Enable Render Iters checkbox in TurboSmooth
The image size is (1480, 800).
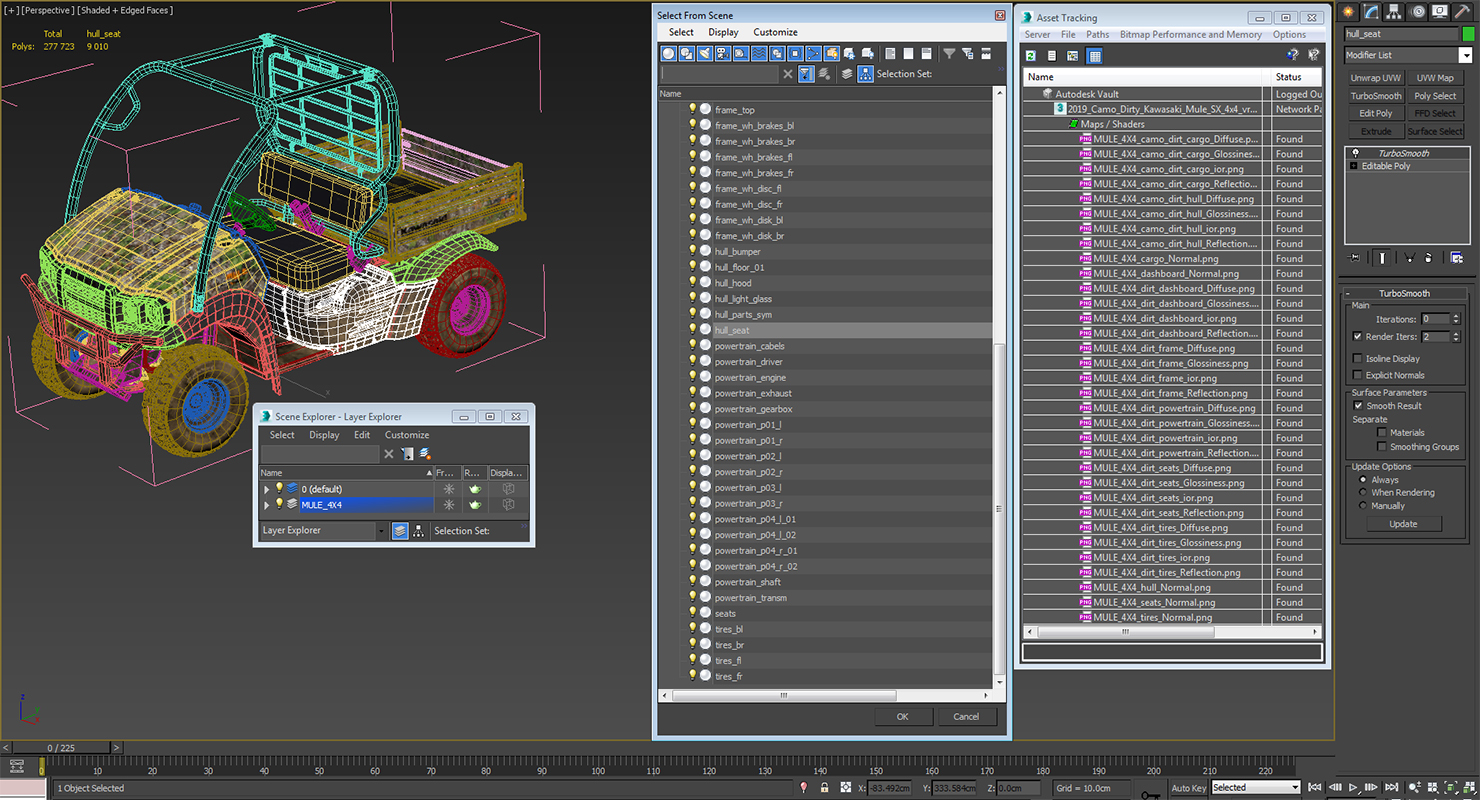tap(1357, 336)
